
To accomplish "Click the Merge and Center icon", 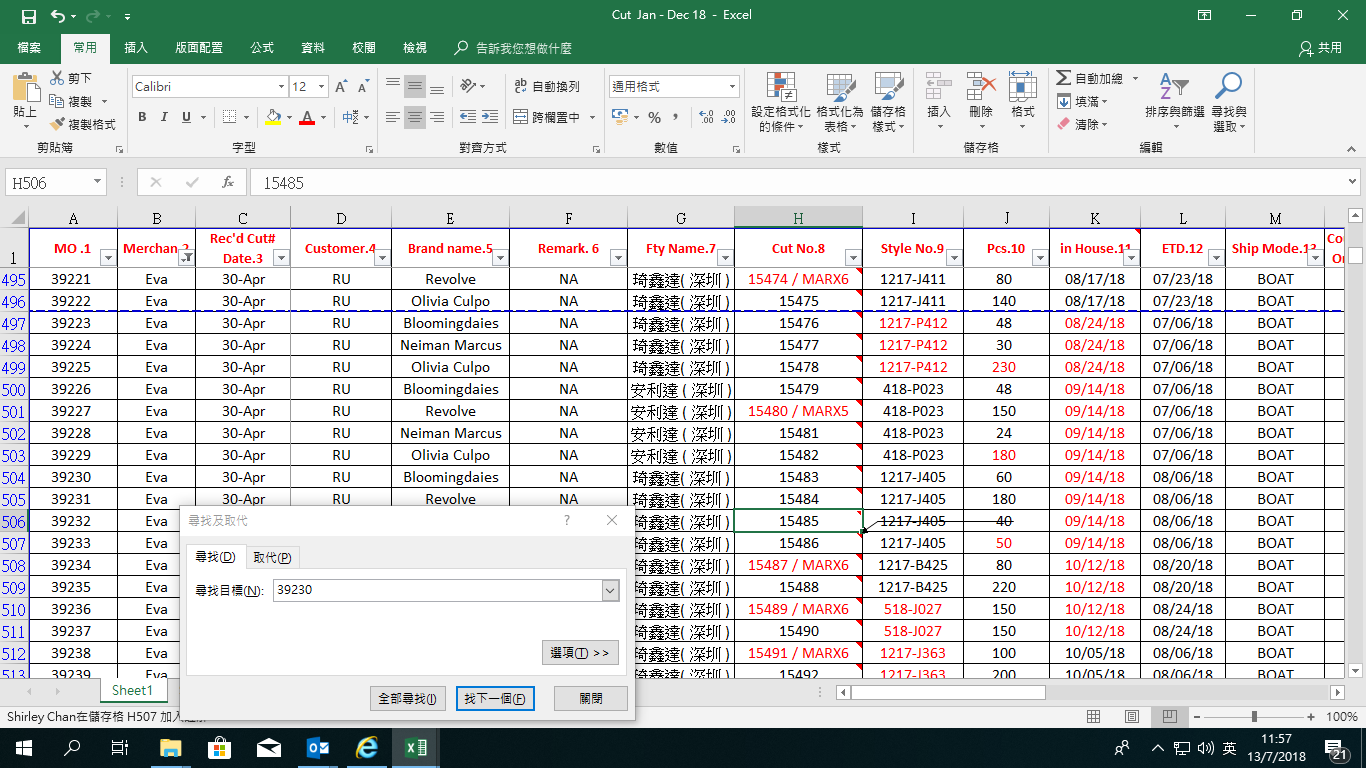I will [x=521, y=117].
